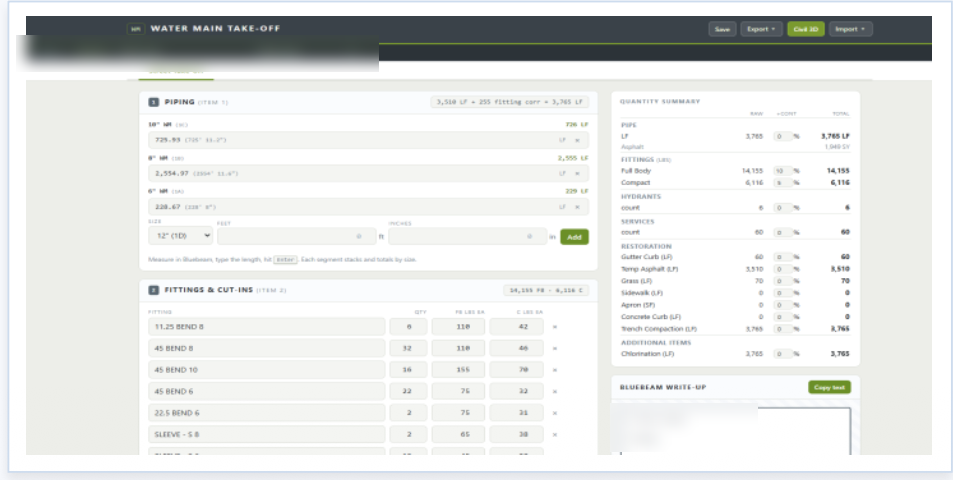
Task: Click the Save button
Action: point(722,29)
